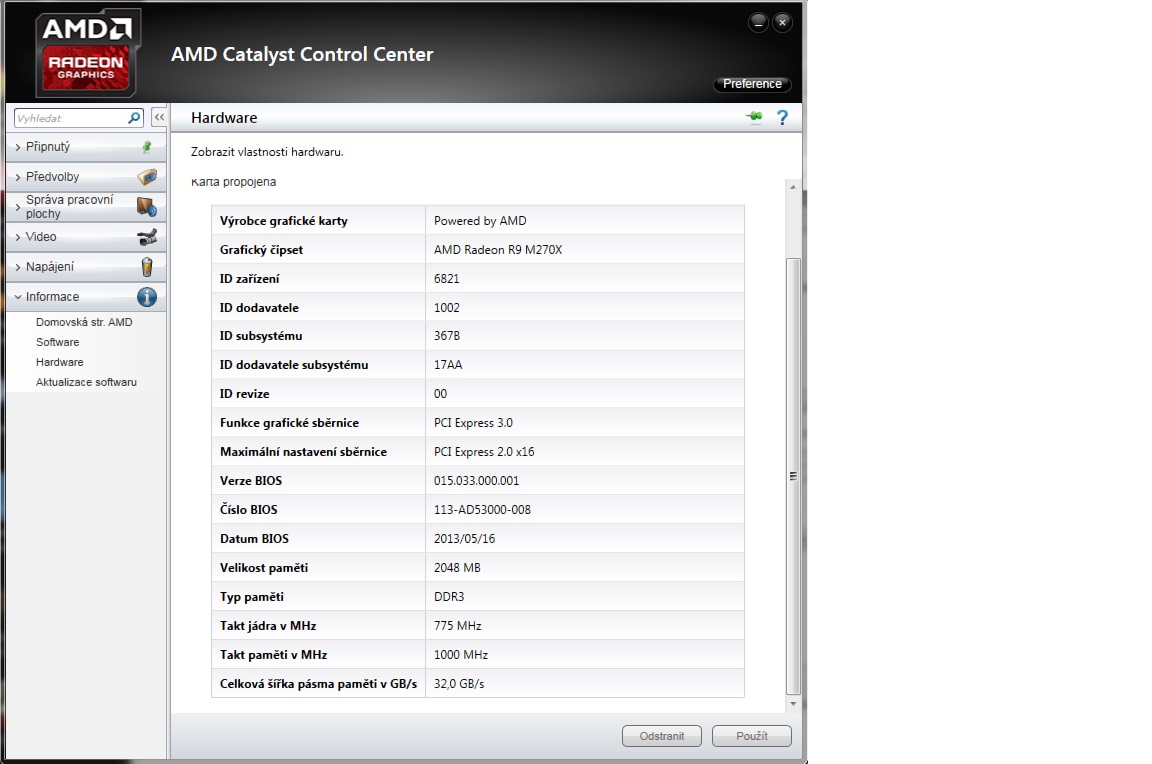Click the BIOS date 2013/05/16
This screenshot has width=1152, height=764.
coord(464,538)
